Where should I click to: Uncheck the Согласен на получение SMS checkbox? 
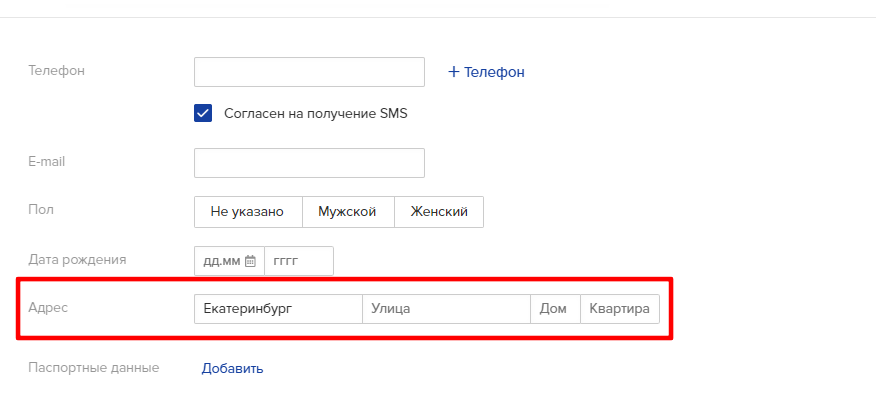(203, 113)
